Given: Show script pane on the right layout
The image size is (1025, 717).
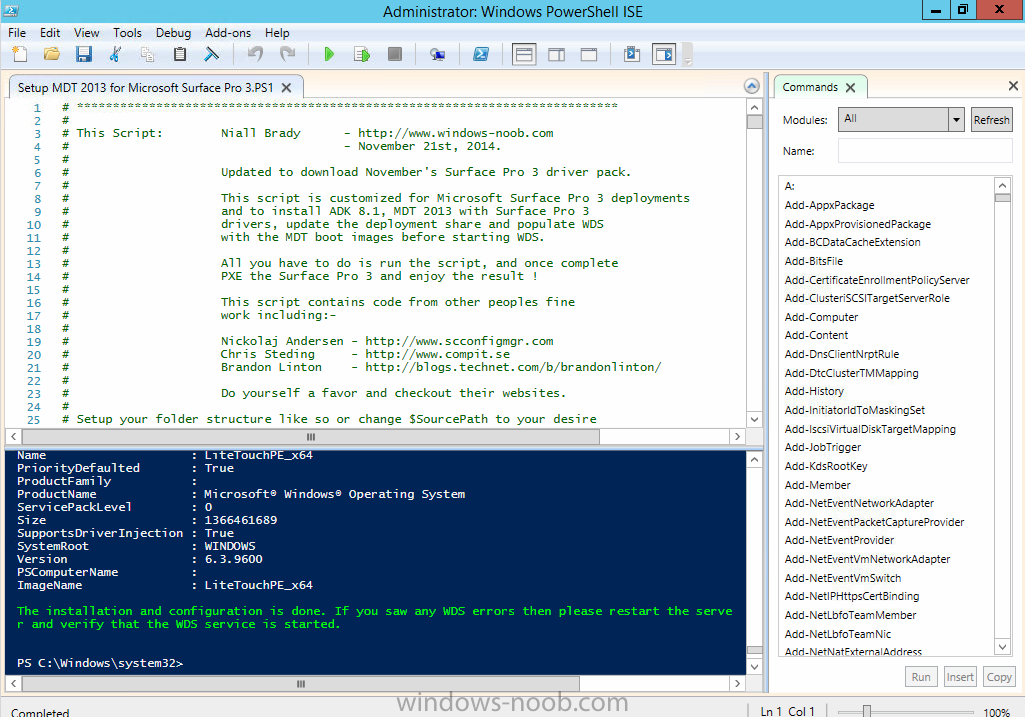Looking at the screenshot, I should click(556, 54).
